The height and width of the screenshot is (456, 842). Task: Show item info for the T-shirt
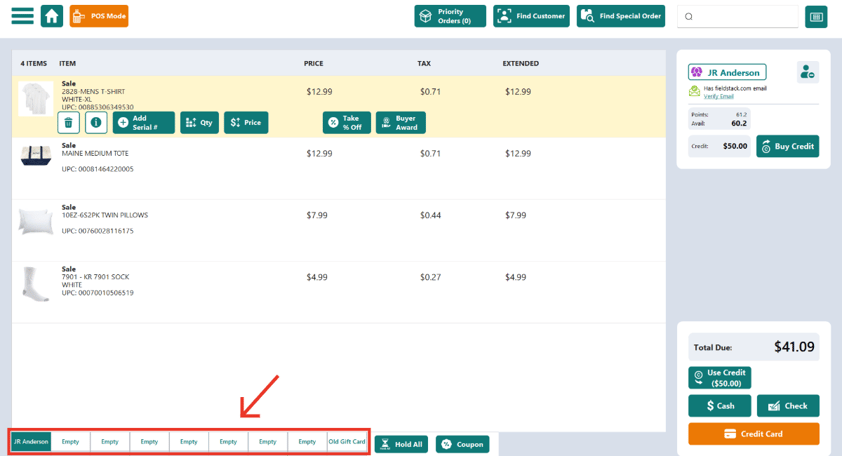pyautogui.click(x=96, y=122)
